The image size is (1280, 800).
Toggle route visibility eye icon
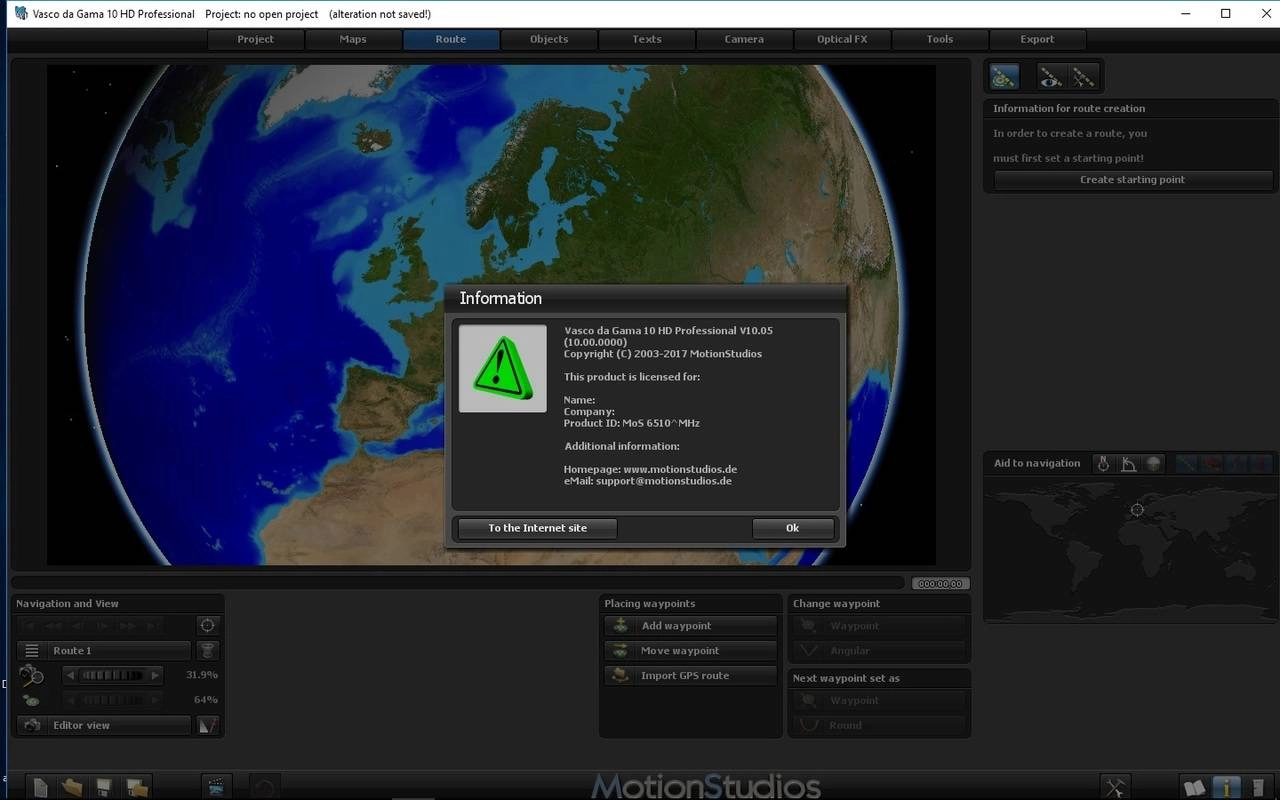click(x=1050, y=76)
